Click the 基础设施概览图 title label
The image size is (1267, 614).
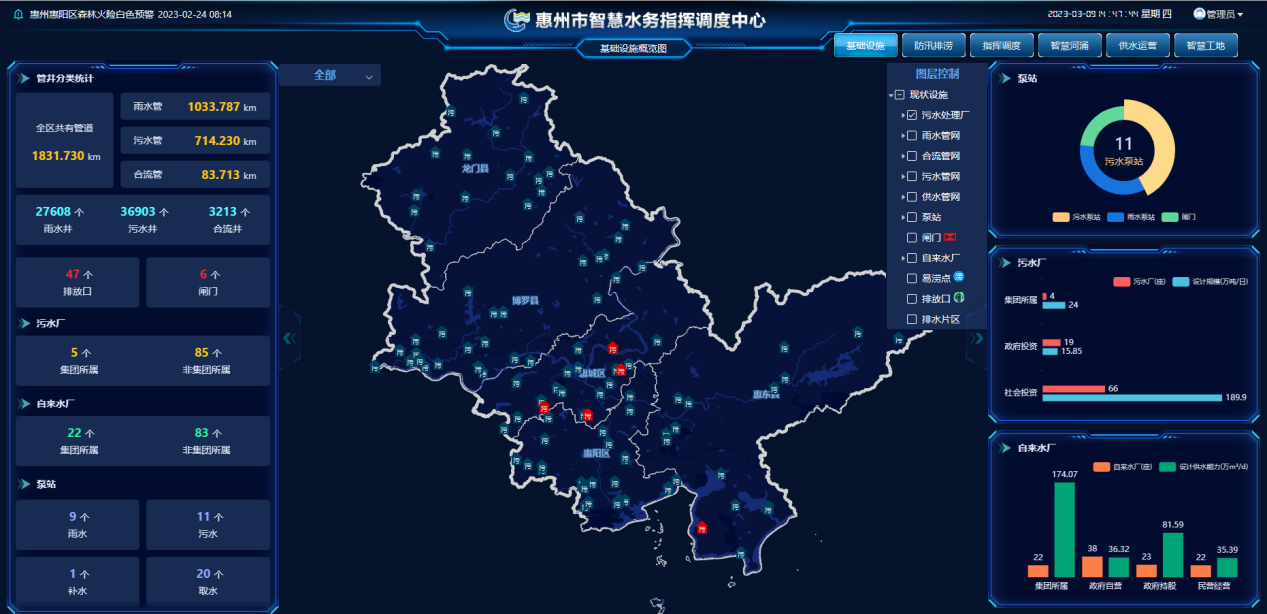(x=632, y=48)
